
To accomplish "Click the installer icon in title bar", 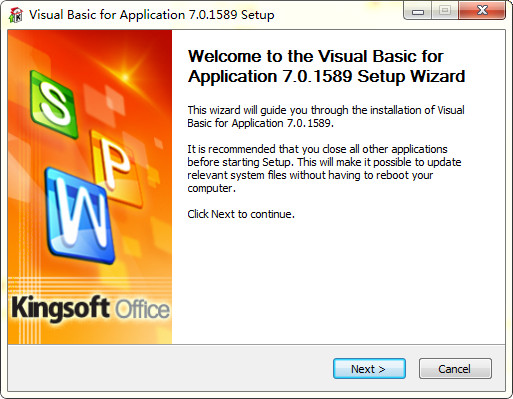I will tap(16, 15).
